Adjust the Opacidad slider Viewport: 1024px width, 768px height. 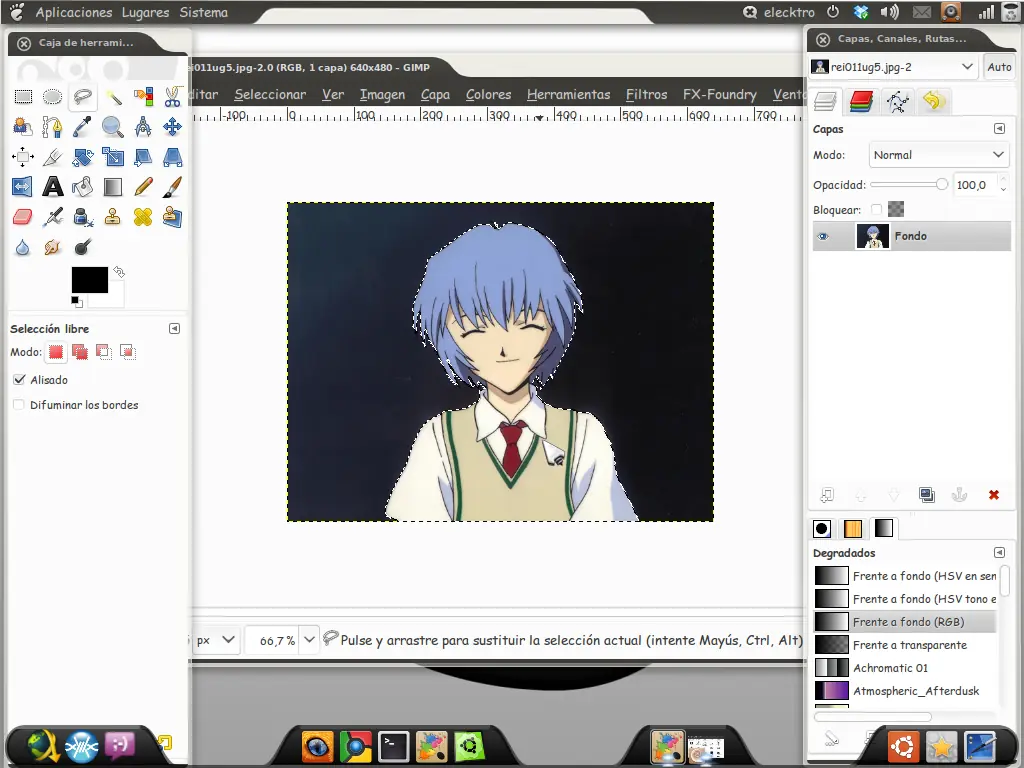[x=908, y=185]
